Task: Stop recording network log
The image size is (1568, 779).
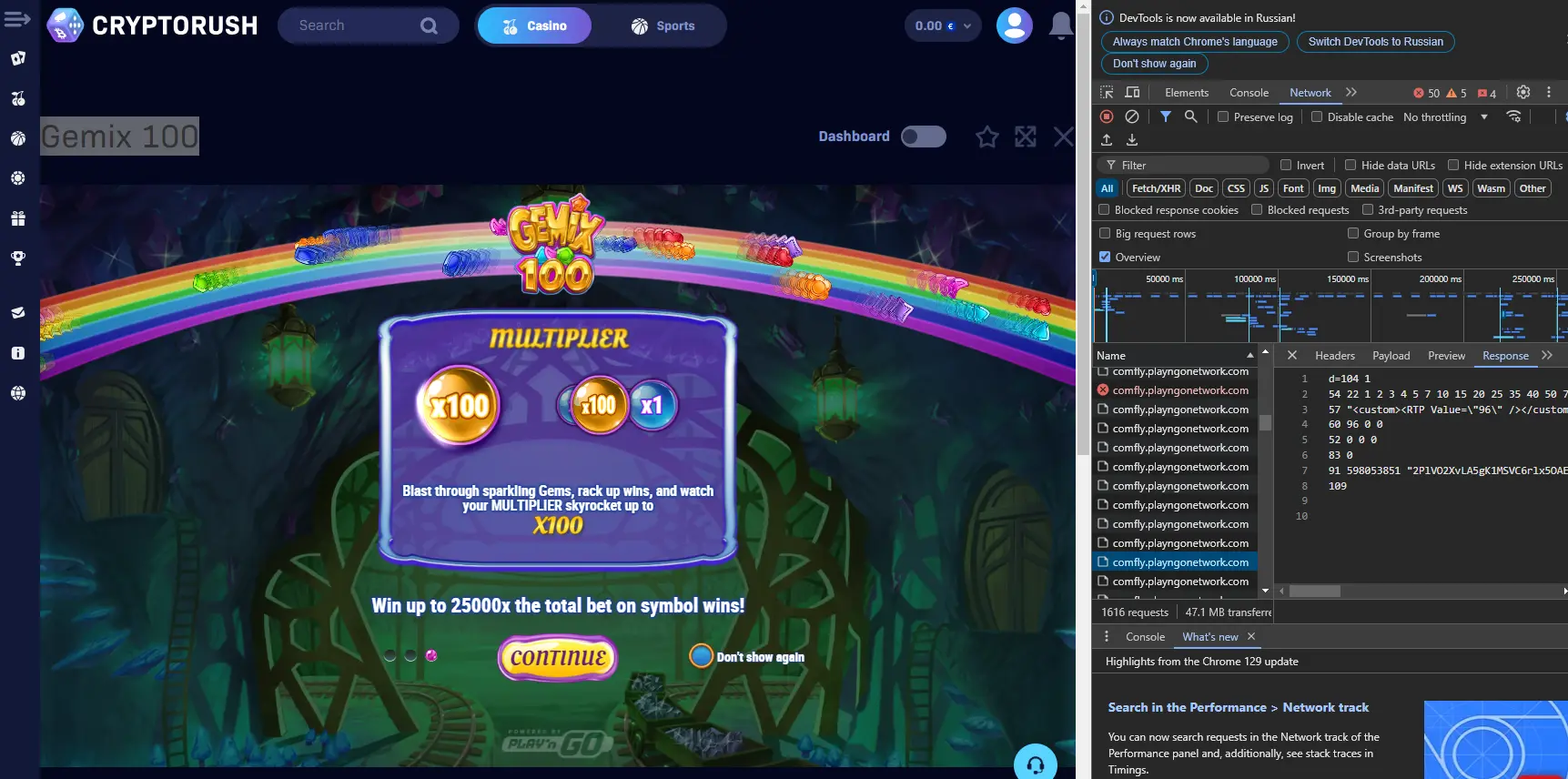Action: (x=1107, y=116)
